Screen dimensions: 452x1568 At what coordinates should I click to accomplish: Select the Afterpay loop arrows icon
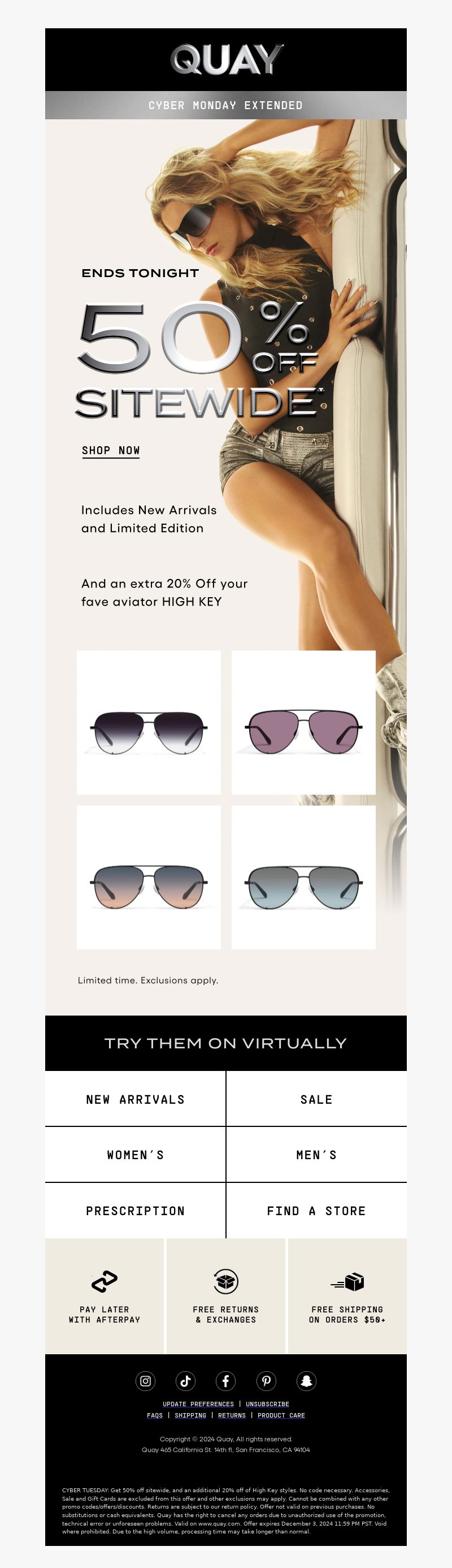(x=104, y=1281)
